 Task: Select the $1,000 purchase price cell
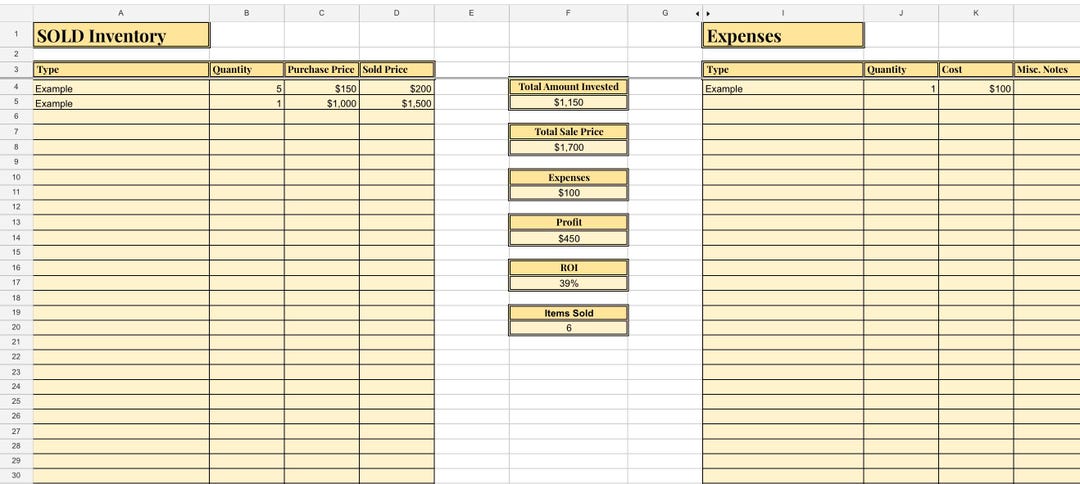click(322, 103)
